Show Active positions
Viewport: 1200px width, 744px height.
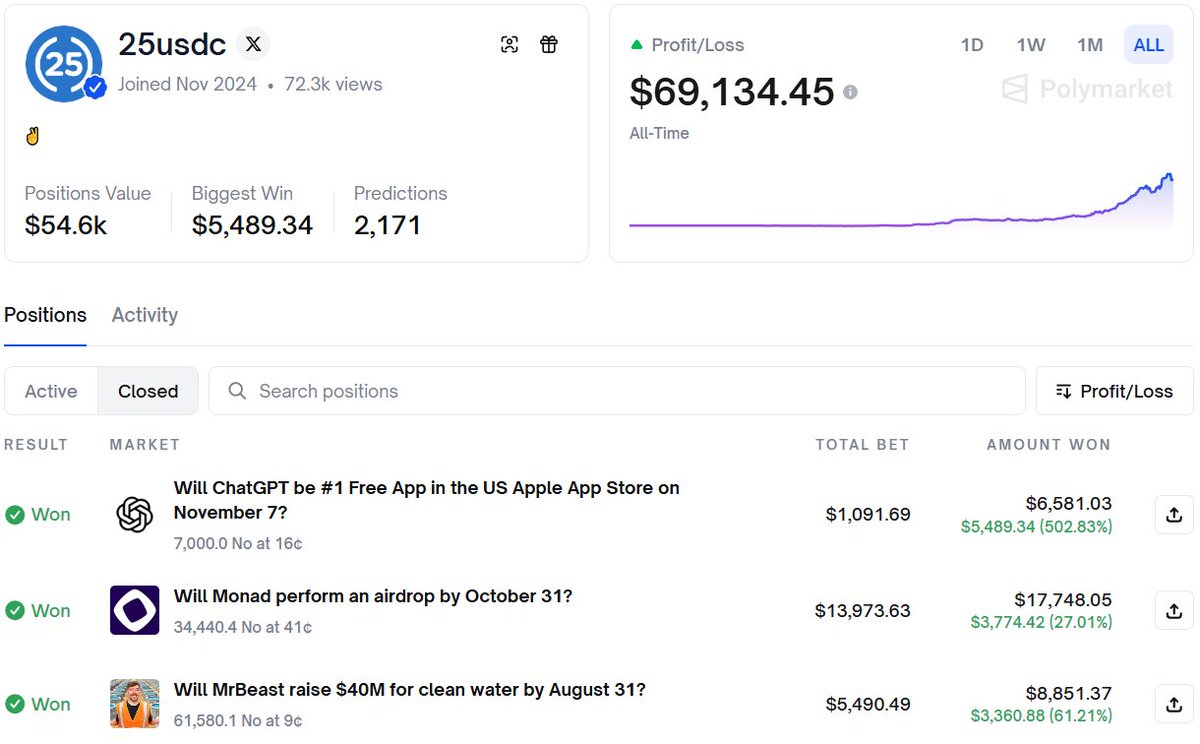click(51, 391)
